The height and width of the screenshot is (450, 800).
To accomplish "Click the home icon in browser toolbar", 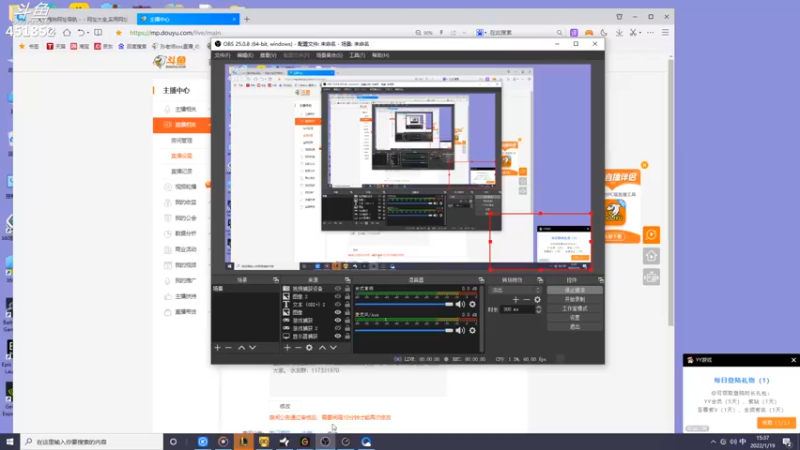I will click(67, 32).
